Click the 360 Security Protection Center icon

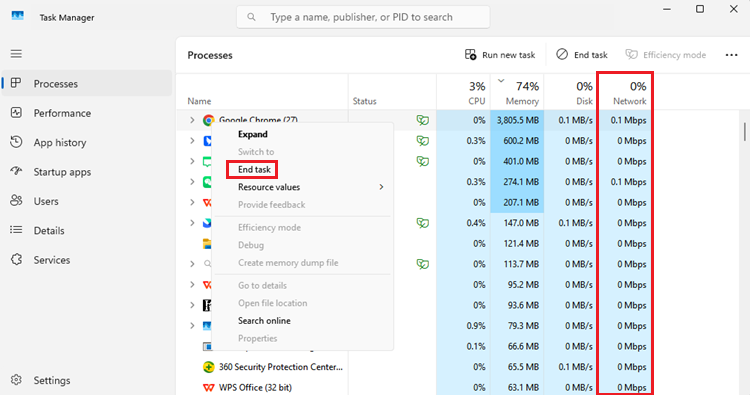coord(208,367)
